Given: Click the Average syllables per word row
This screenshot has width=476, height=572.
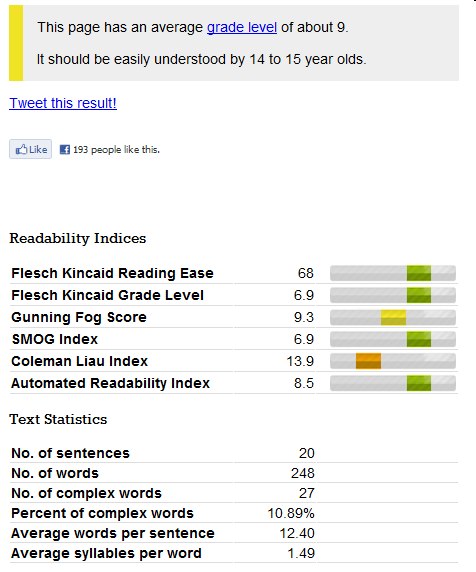Looking at the screenshot, I should (x=233, y=553).
